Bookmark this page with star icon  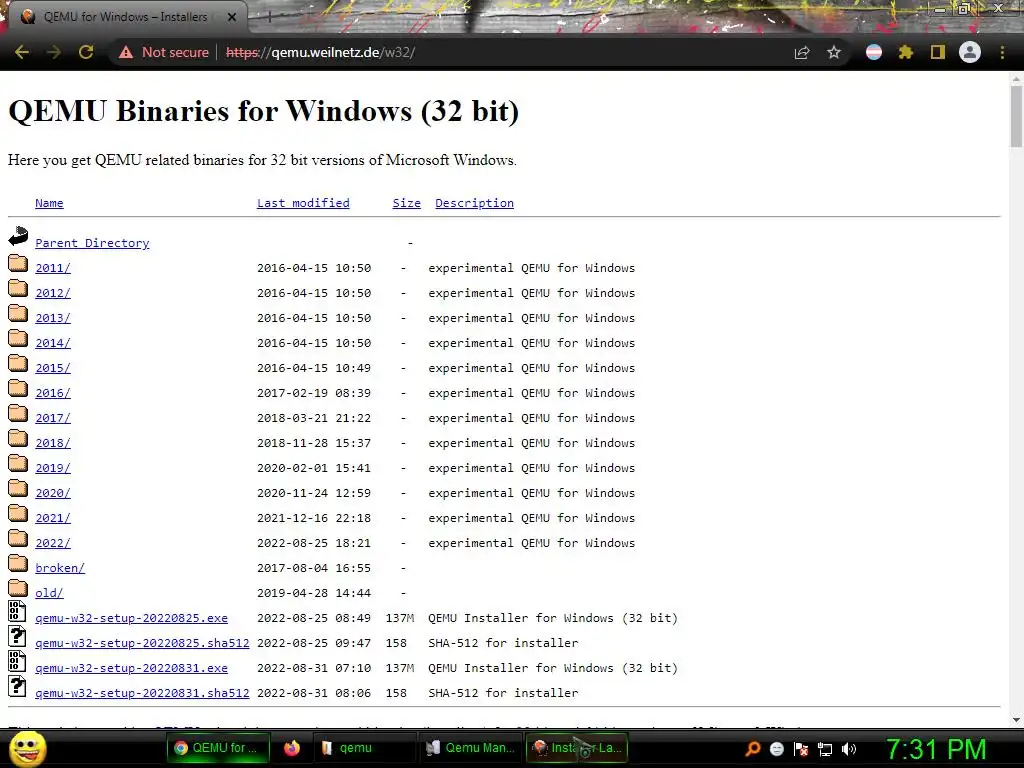[x=833, y=52]
